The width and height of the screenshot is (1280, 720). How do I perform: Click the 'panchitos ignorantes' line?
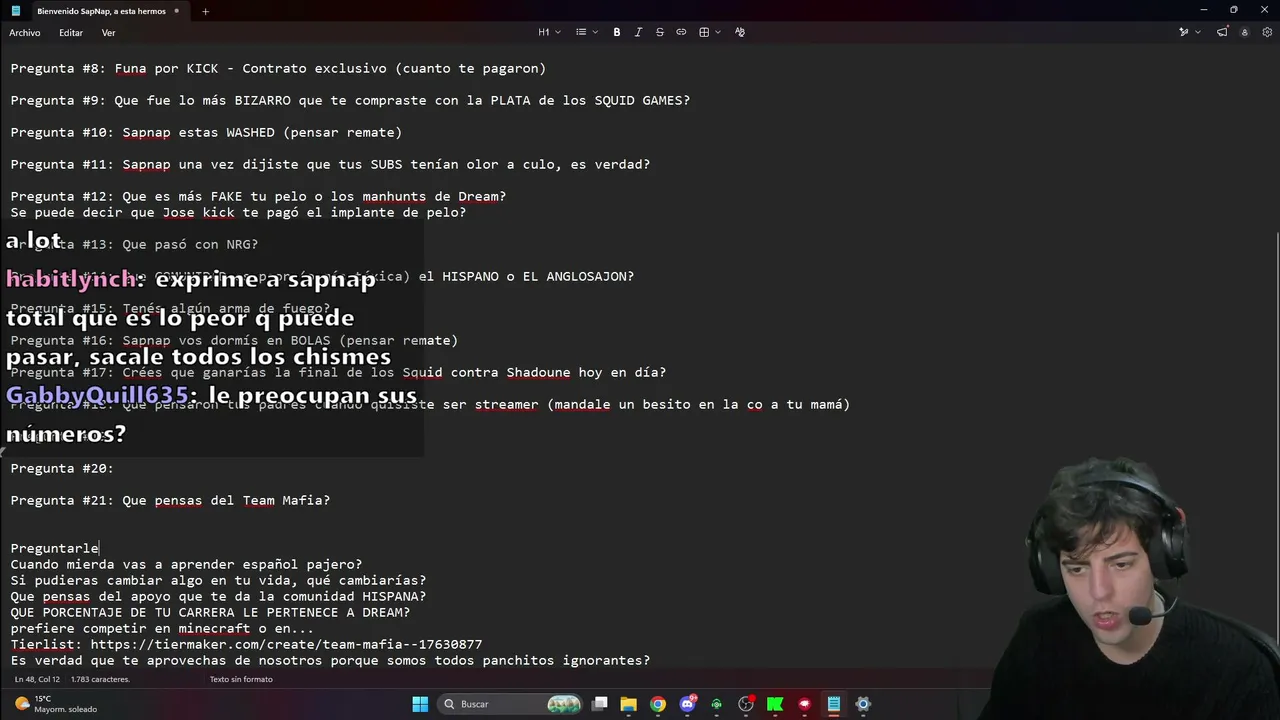[x=330, y=661]
